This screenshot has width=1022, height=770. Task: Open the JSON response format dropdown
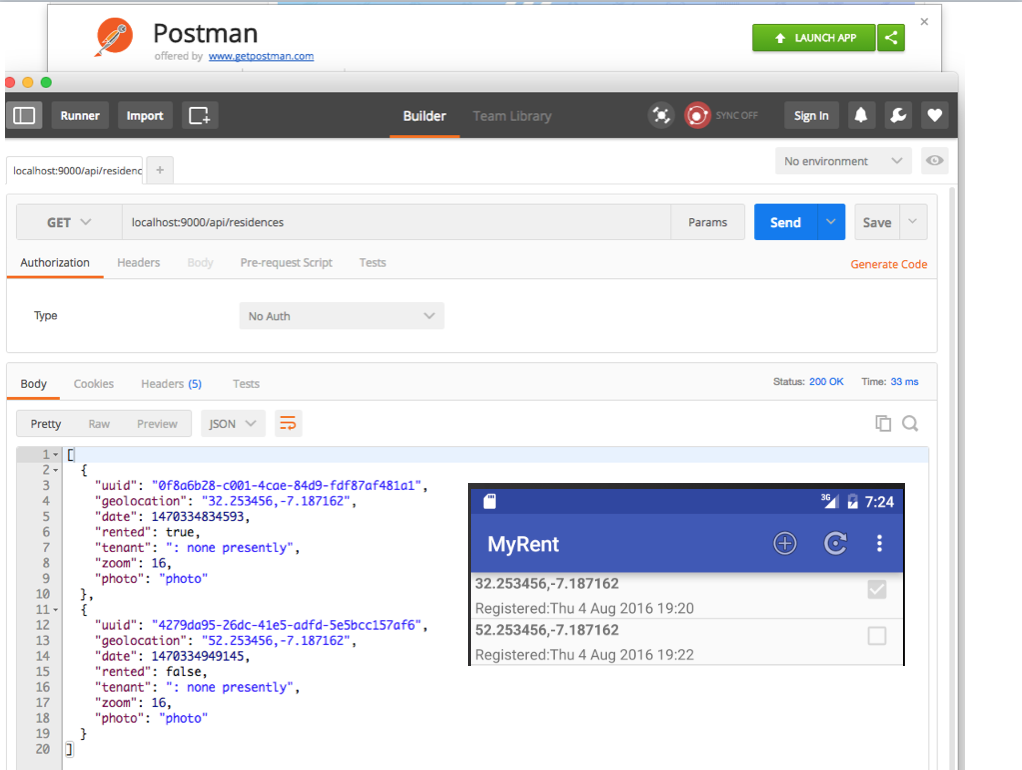coord(232,423)
